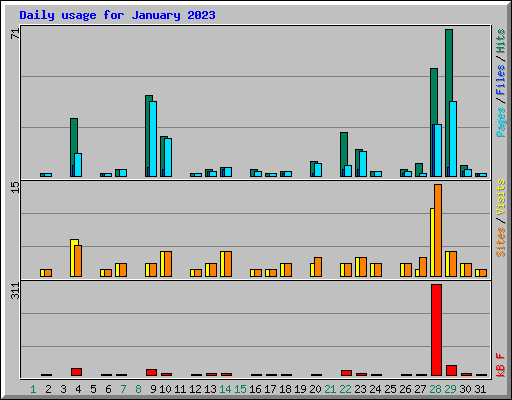The image size is (512, 400).
Task: Click the y-axis maximum value 311
Action: [x=15, y=291]
